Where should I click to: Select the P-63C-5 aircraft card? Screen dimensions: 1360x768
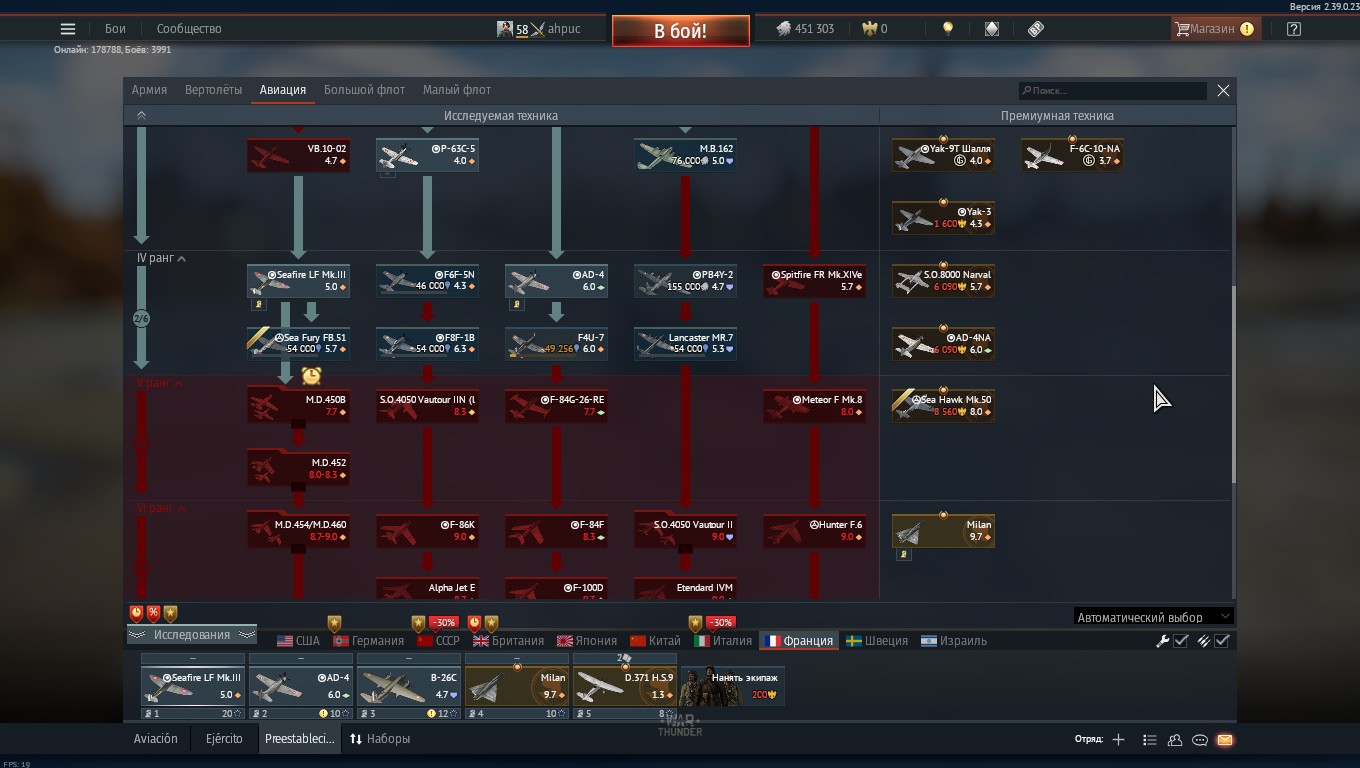click(427, 155)
